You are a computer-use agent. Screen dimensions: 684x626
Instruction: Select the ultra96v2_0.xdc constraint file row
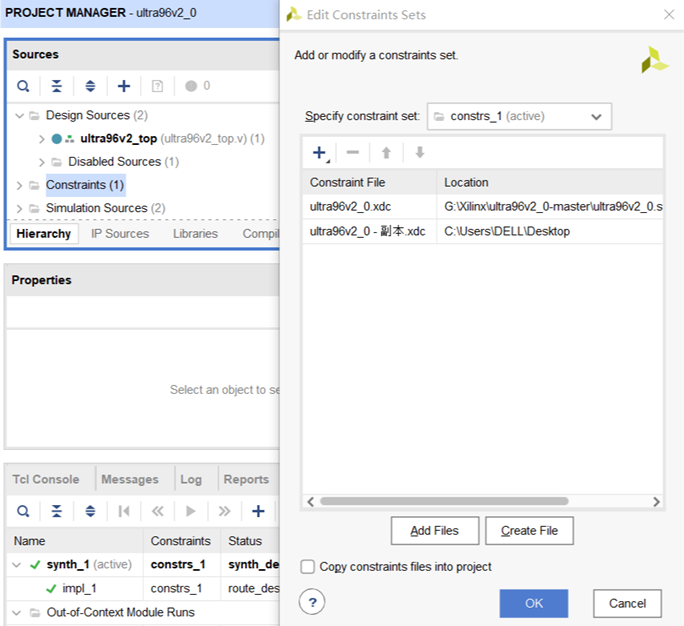coord(483,207)
